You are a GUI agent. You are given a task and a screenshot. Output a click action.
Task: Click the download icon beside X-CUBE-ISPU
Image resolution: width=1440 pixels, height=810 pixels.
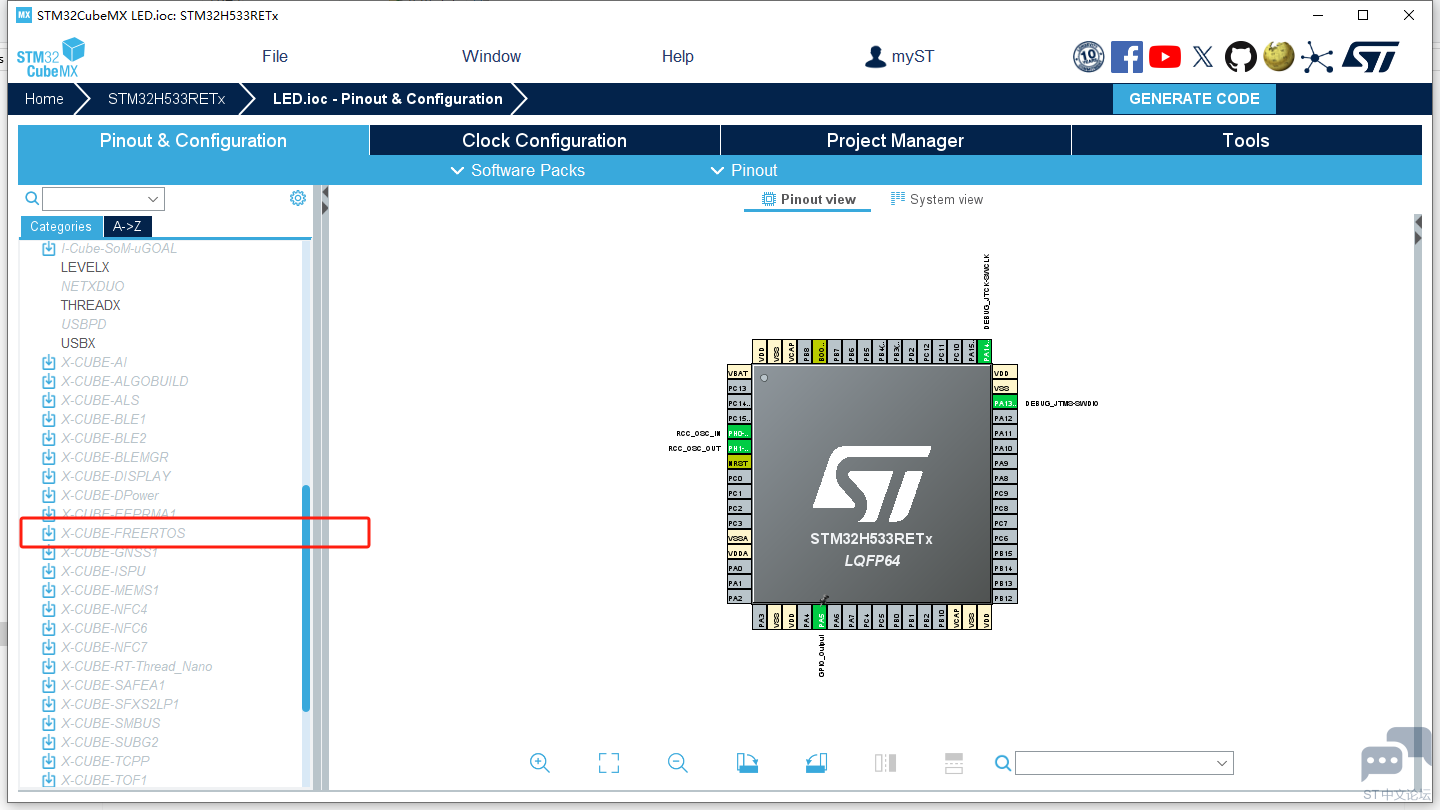(x=48, y=571)
